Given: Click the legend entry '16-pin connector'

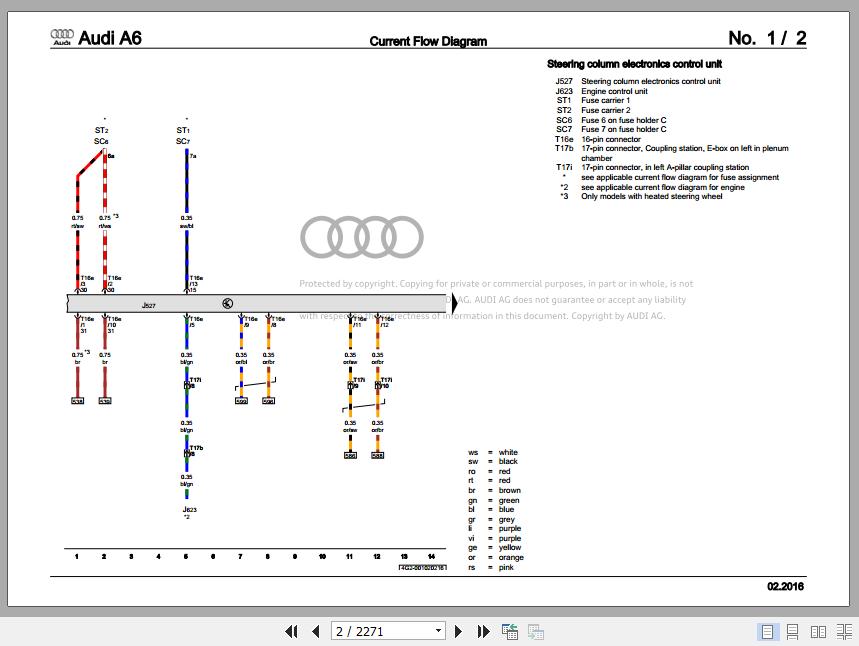Looking at the screenshot, I should [610, 139].
